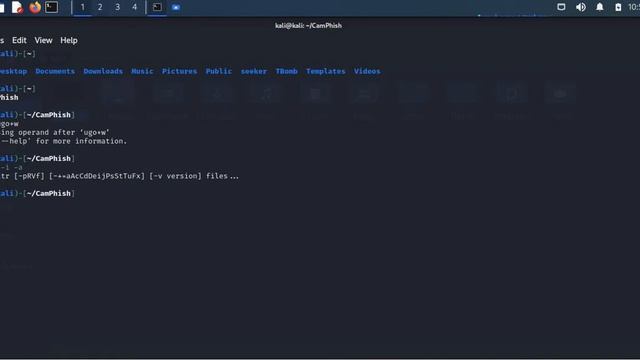Open the Help menu in terminal
The width and height of the screenshot is (640, 360).
[x=69, y=40]
